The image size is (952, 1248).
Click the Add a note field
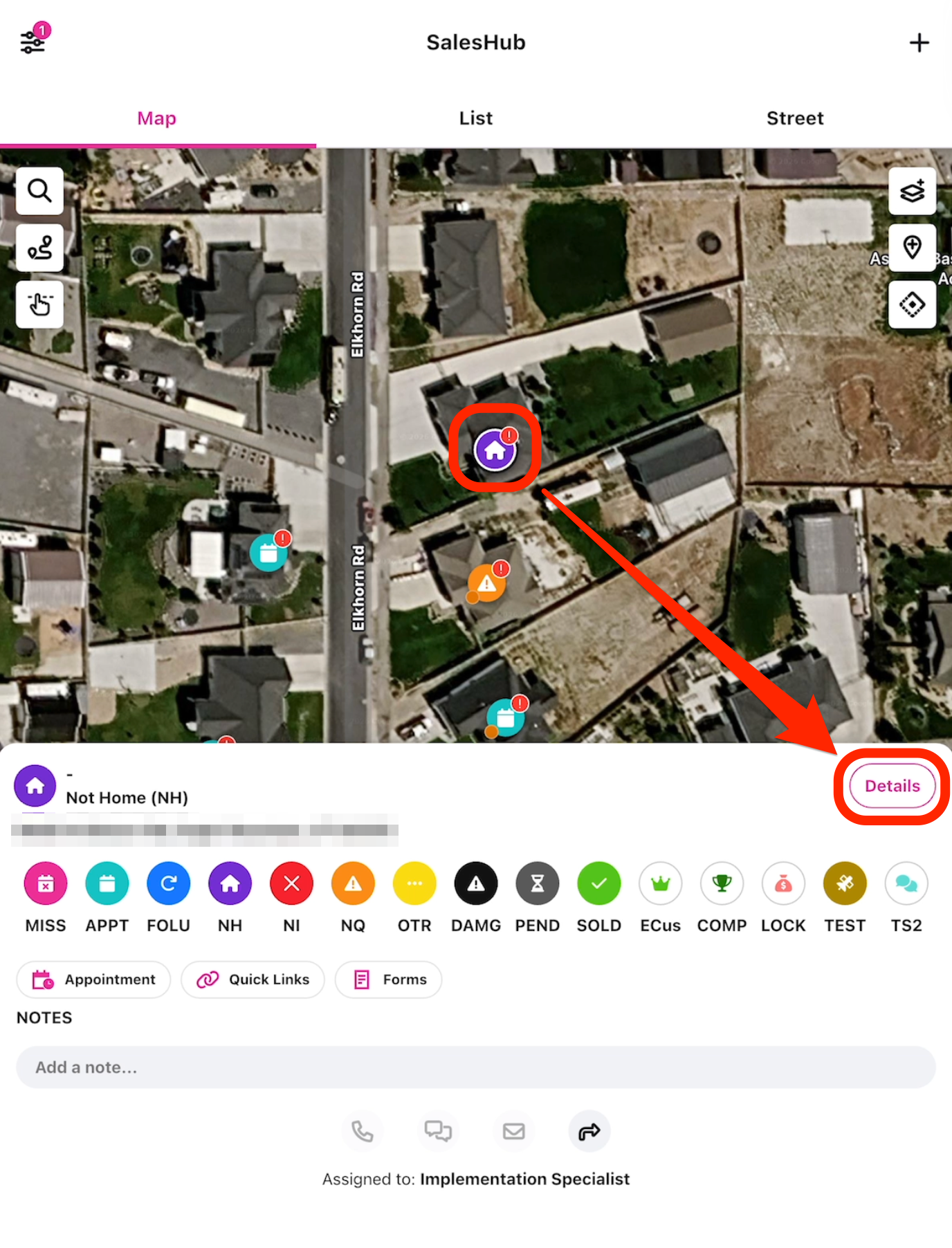coord(475,1067)
